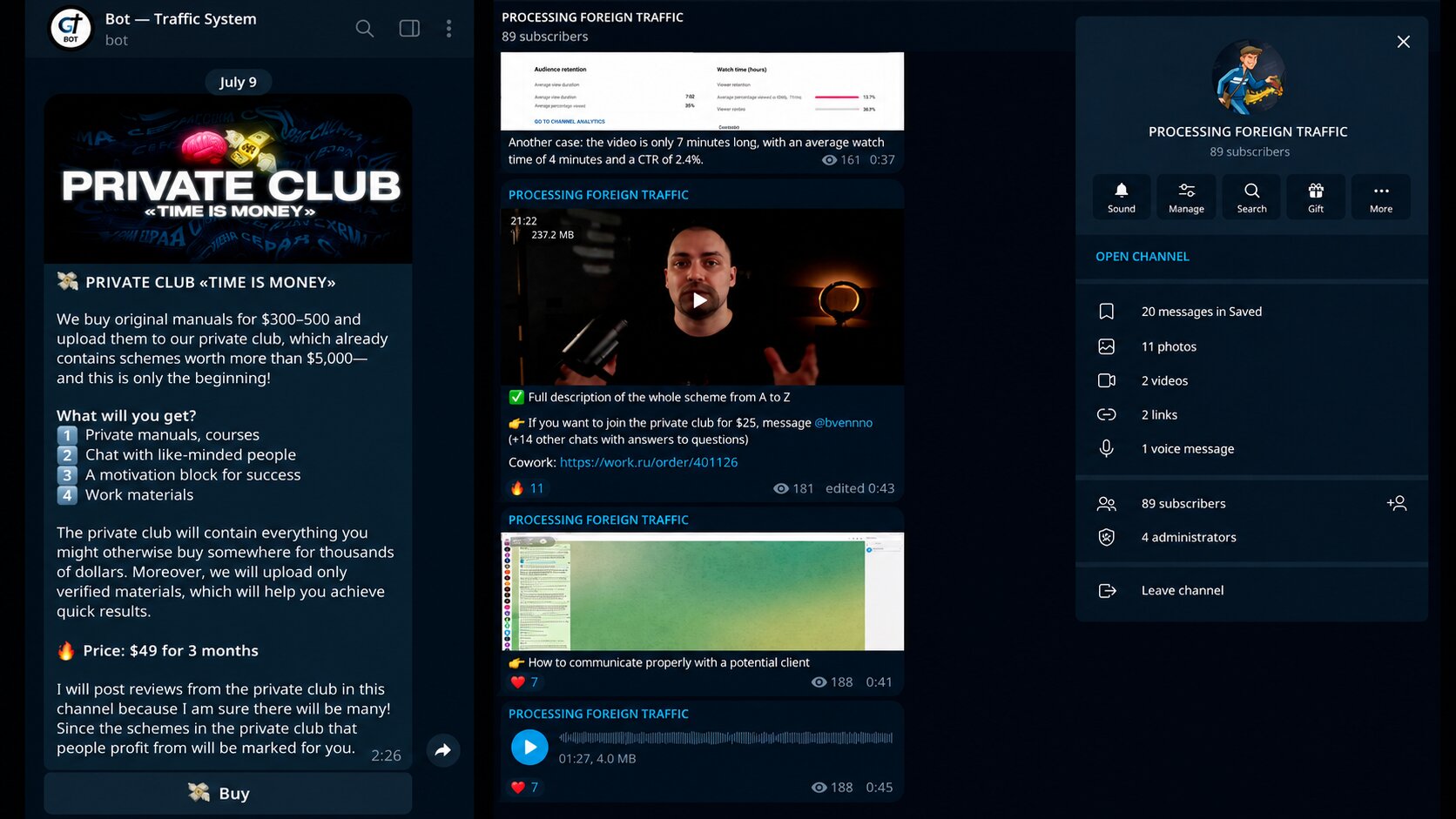Image resolution: width=1456 pixels, height=819 pixels.
Task: Click the fire reaction with 11 count
Action: pyautogui.click(x=528, y=488)
